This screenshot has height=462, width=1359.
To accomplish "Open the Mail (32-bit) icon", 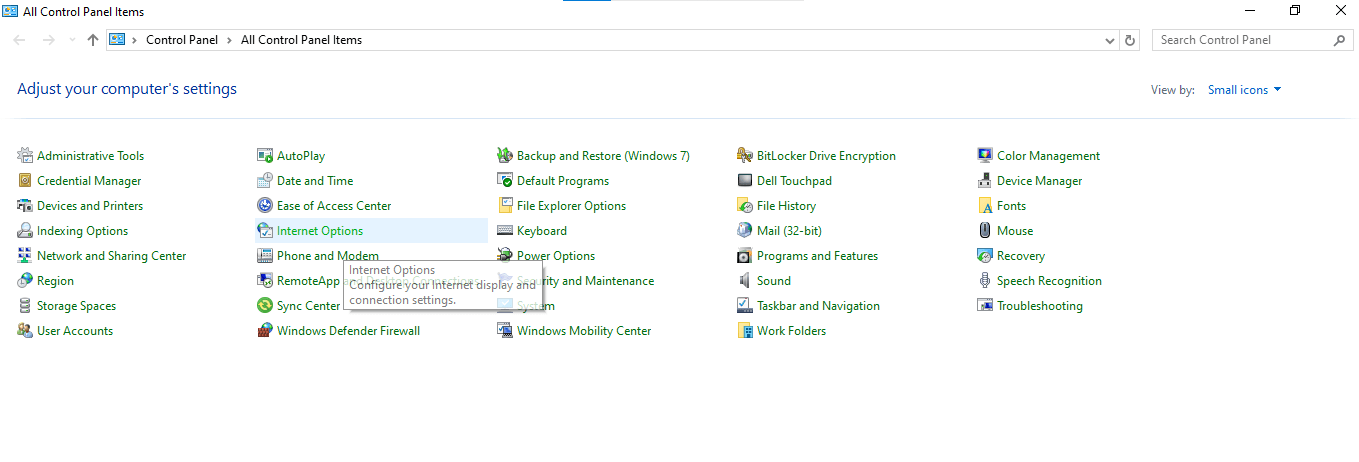I will 745,231.
